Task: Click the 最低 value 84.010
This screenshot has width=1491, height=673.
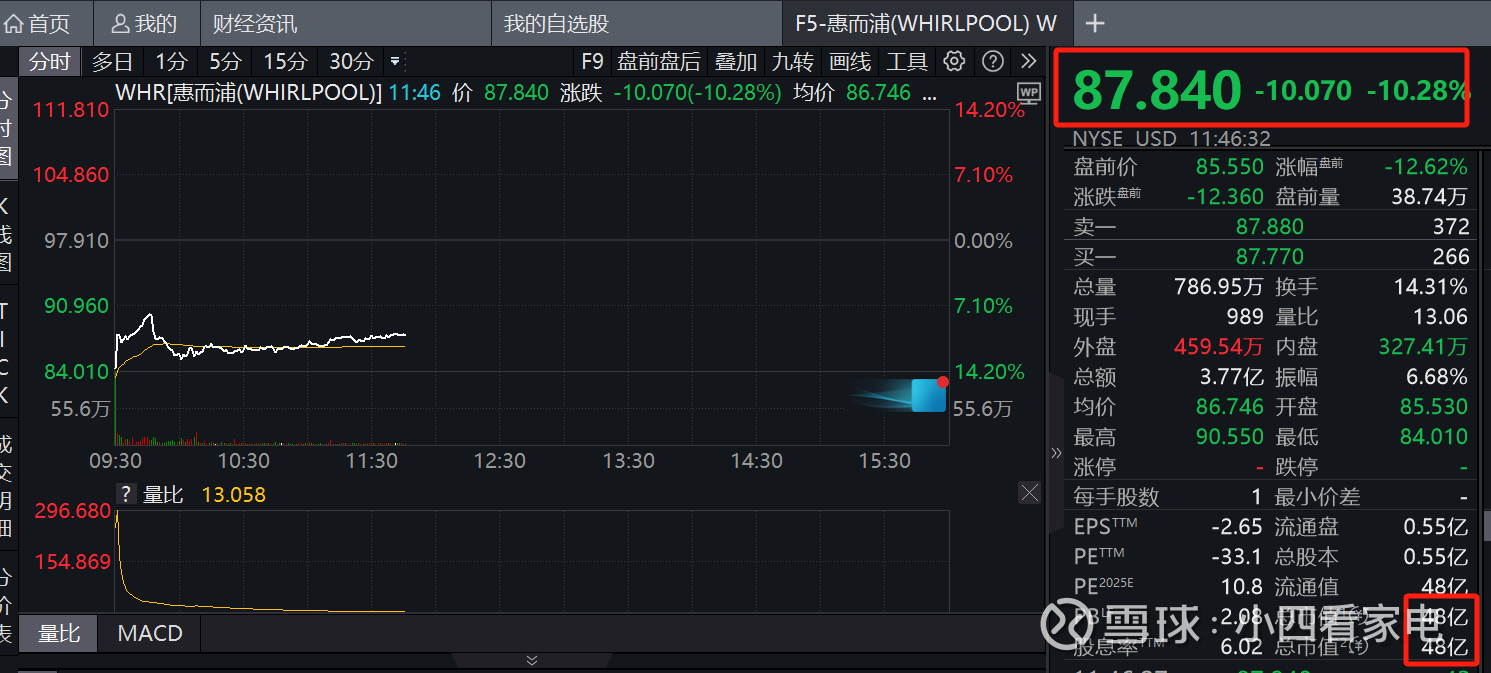Action: [1434, 437]
